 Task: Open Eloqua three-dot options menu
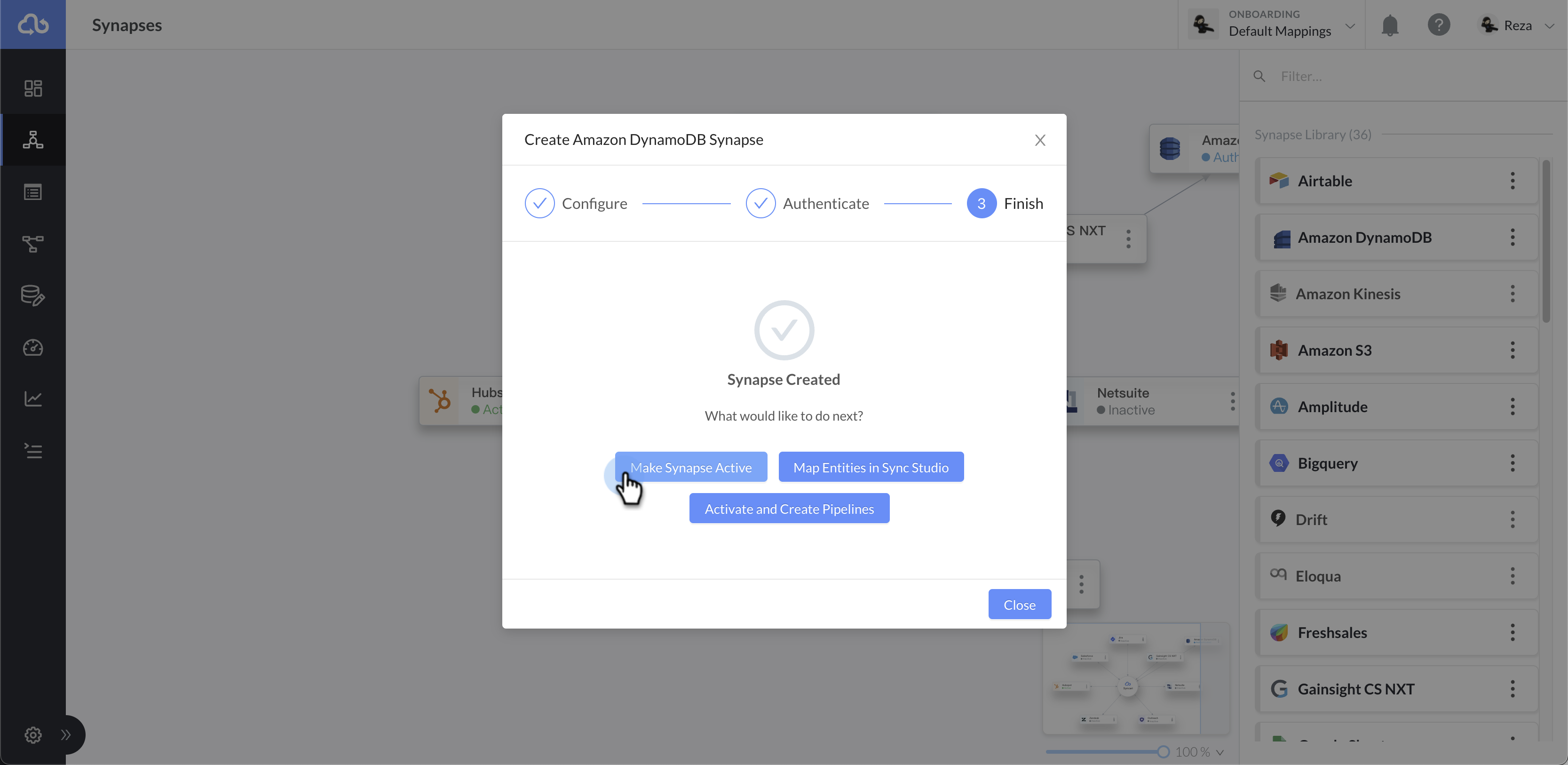(1513, 576)
